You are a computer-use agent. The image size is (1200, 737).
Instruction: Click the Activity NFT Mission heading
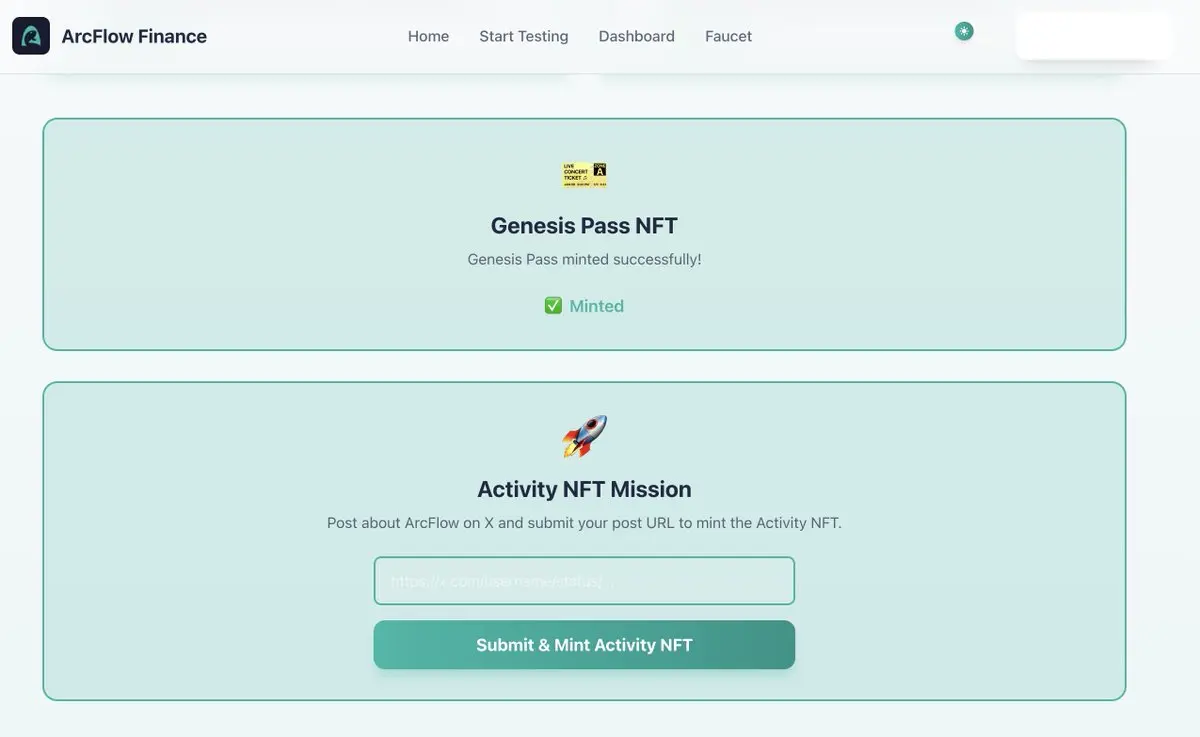(585, 489)
